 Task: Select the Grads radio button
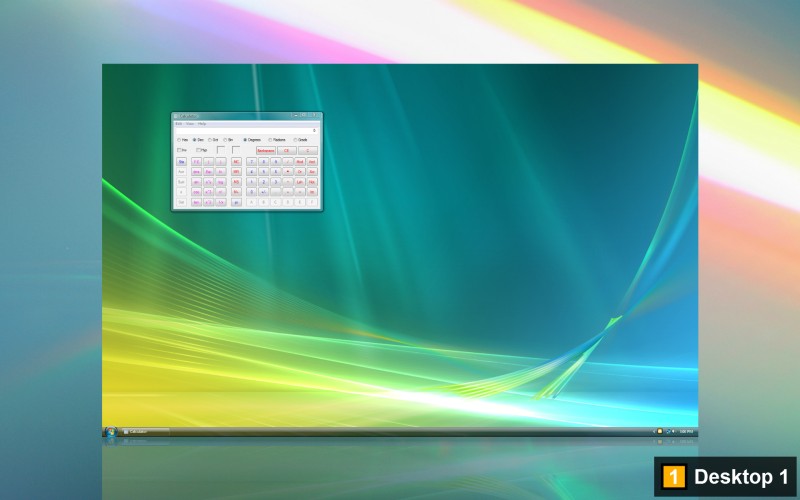[301, 140]
